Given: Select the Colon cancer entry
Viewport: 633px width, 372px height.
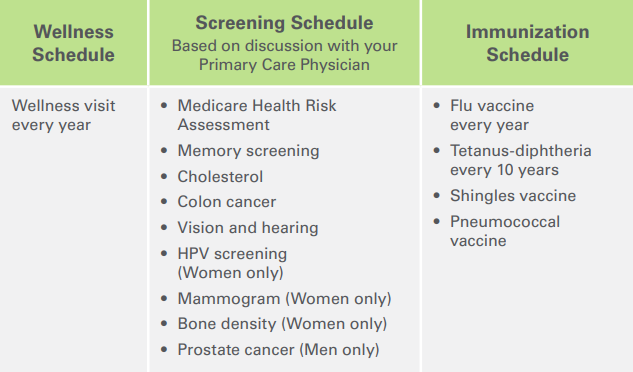Looking at the screenshot, I should [x=226, y=202].
